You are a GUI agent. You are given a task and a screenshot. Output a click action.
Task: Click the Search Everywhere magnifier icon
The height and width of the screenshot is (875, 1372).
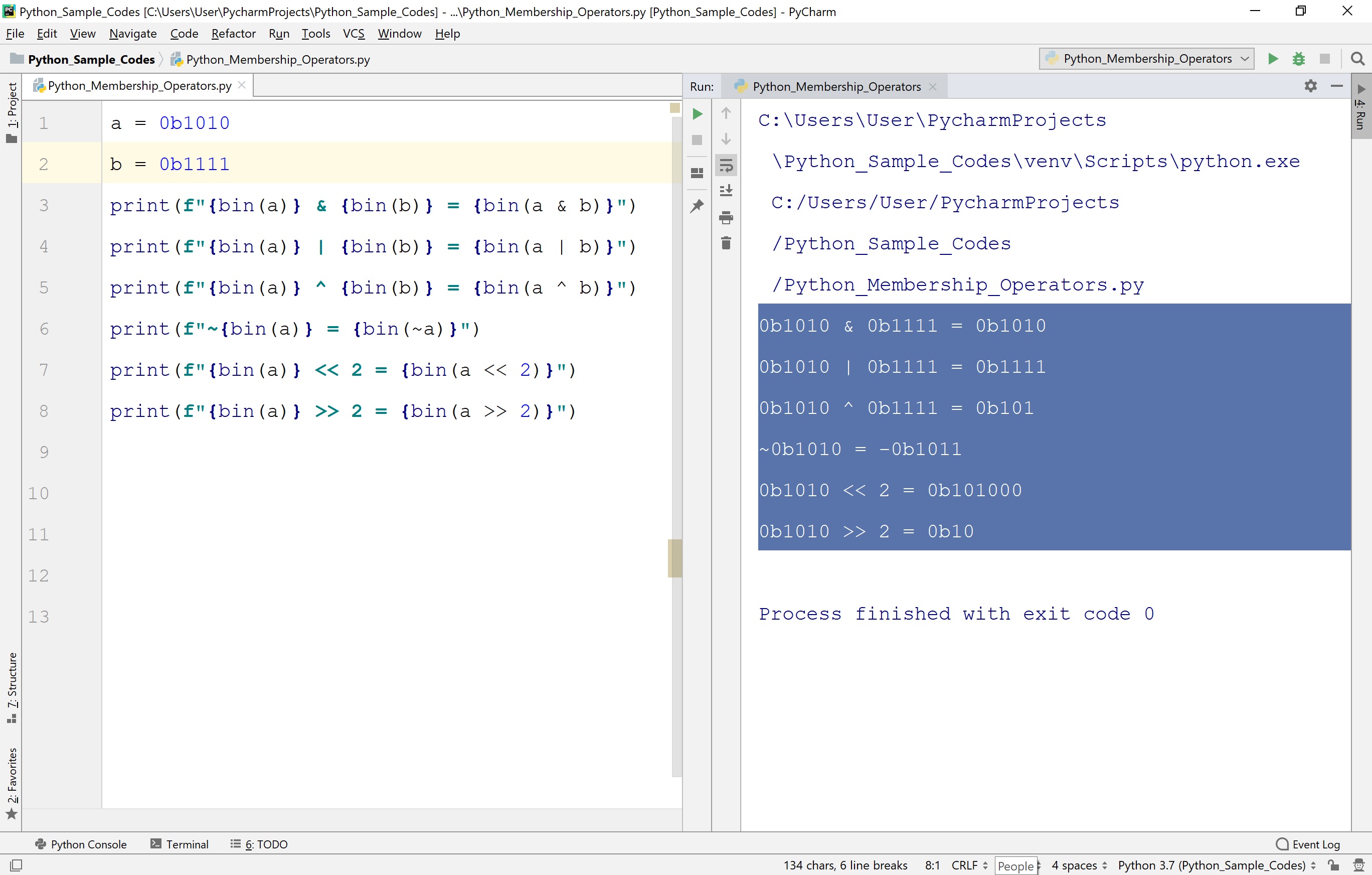[x=1358, y=59]
